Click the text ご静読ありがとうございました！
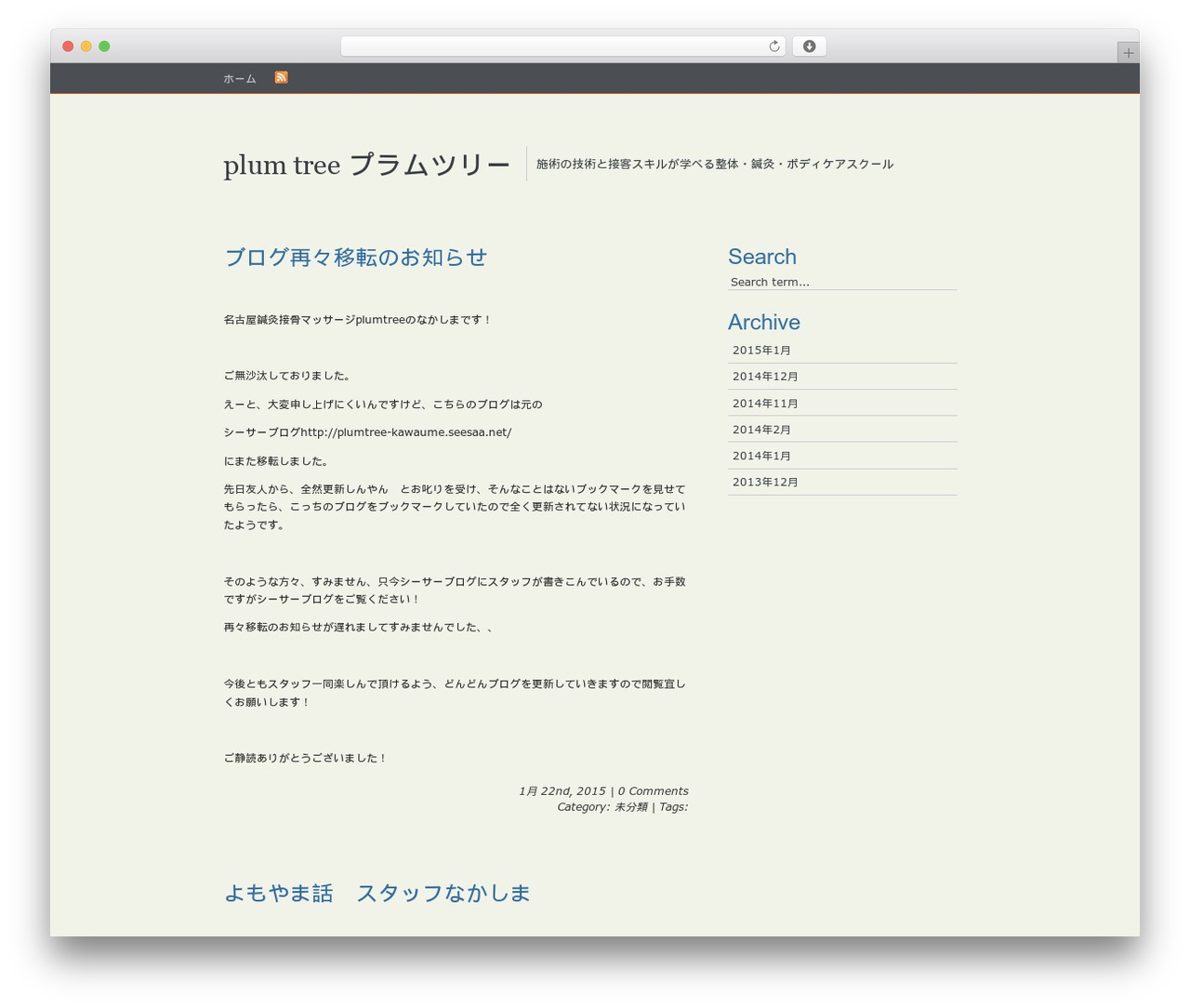 coord(305,758)
